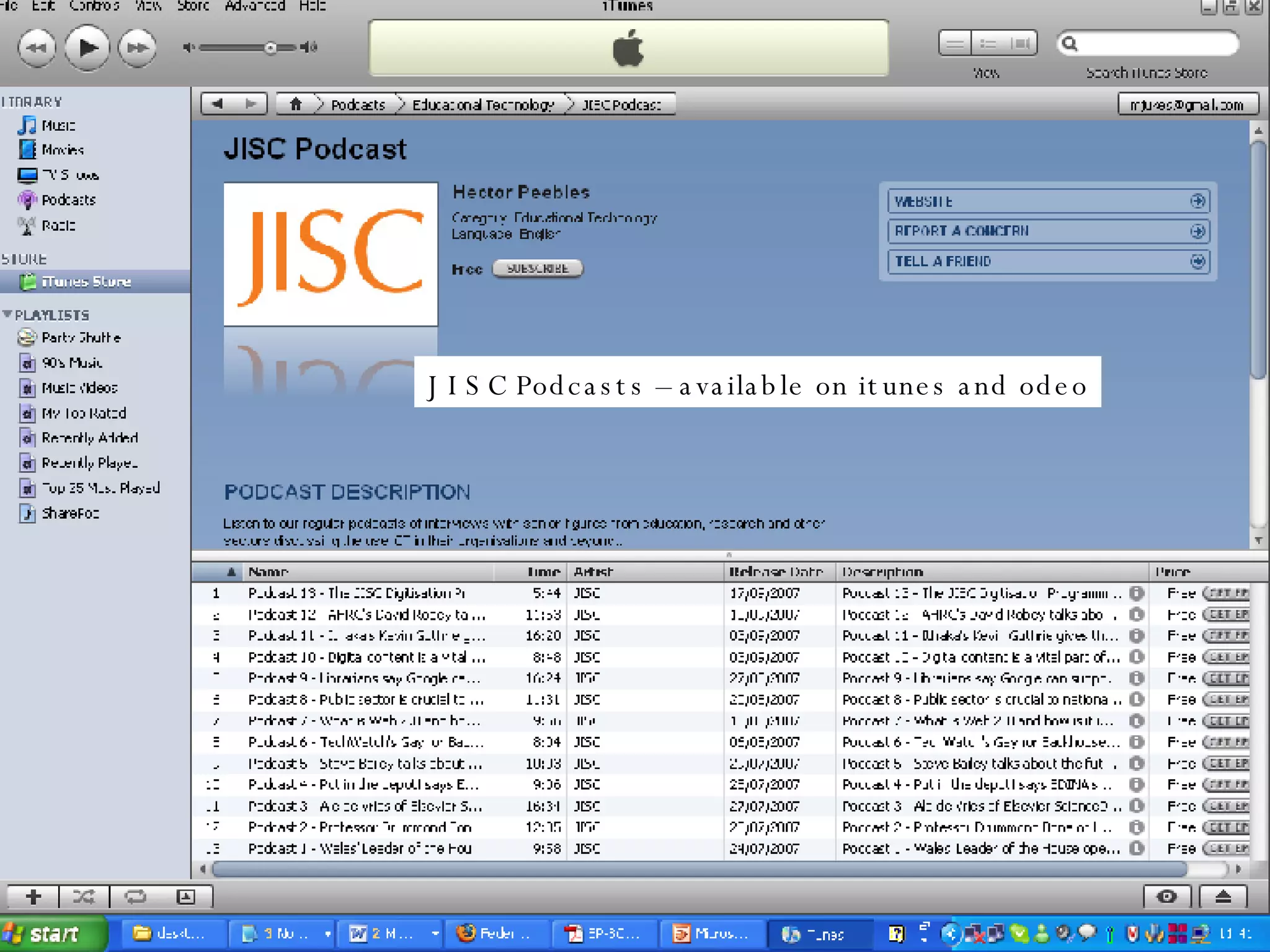Click Get Episode for Podcast 13
The image size is (1270, 952).
tap(1227, 593)
